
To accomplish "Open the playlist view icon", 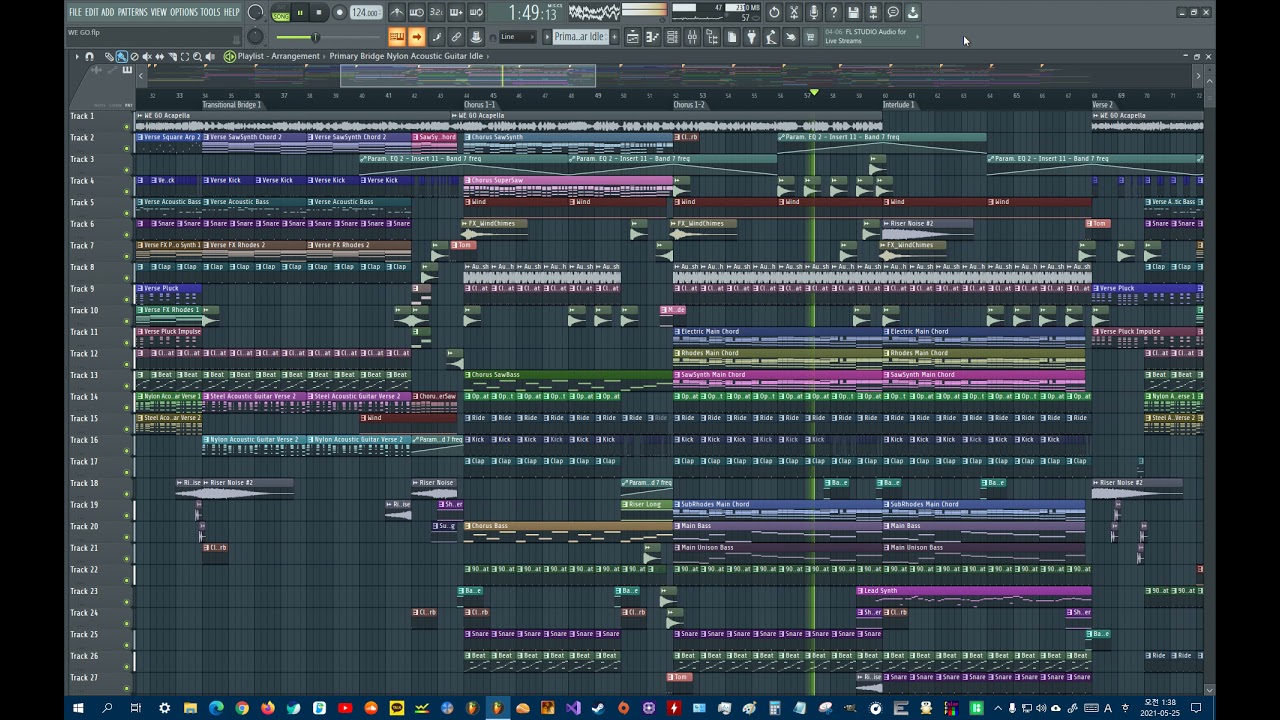I will (x=633, y=37).
